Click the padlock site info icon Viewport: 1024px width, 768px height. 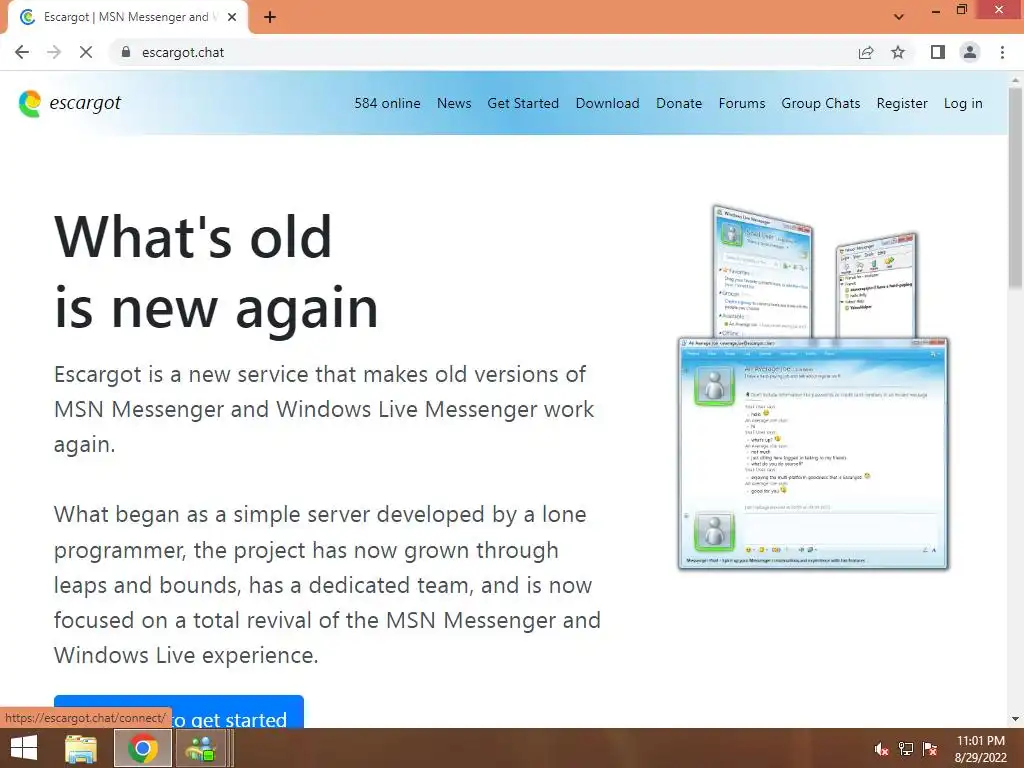[x=126, y=52]
